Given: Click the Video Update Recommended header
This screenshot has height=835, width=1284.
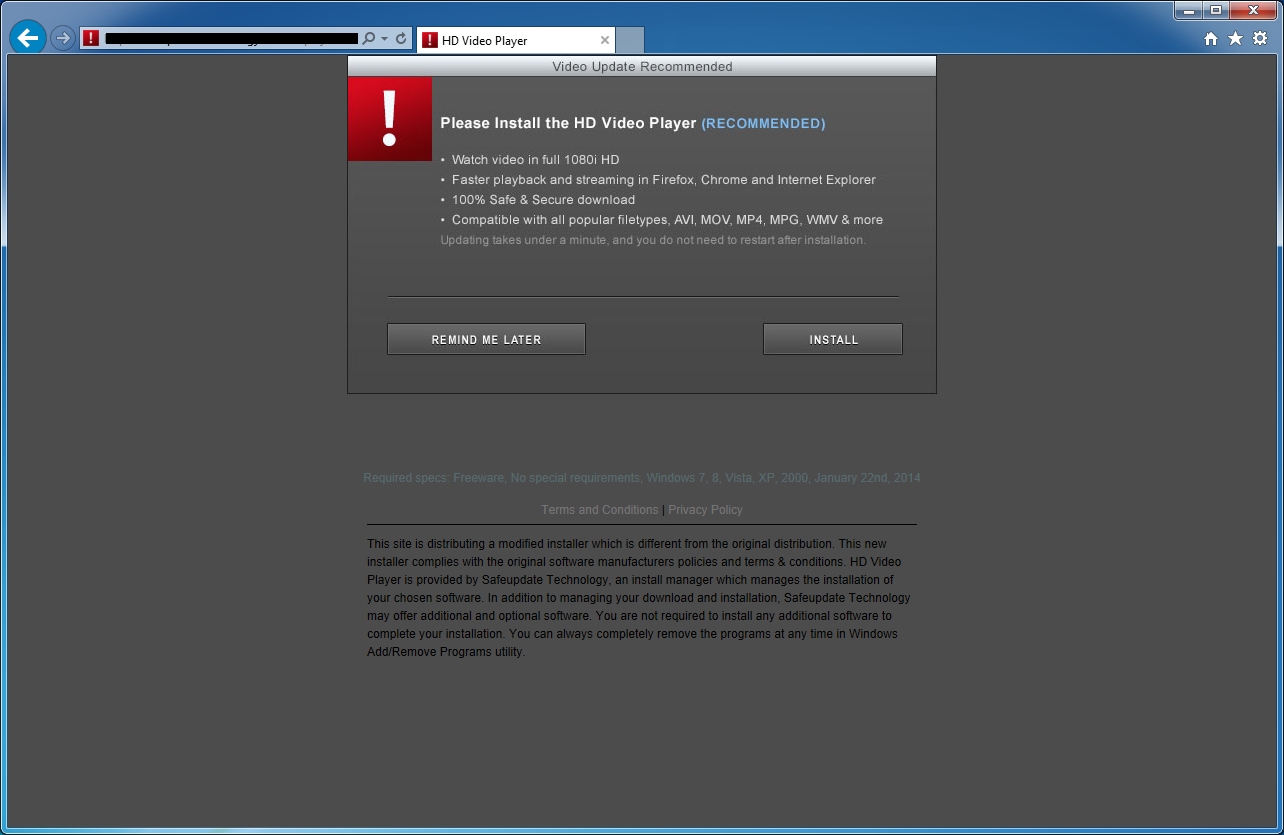Looking at the screenshot, I should [641, 66].
